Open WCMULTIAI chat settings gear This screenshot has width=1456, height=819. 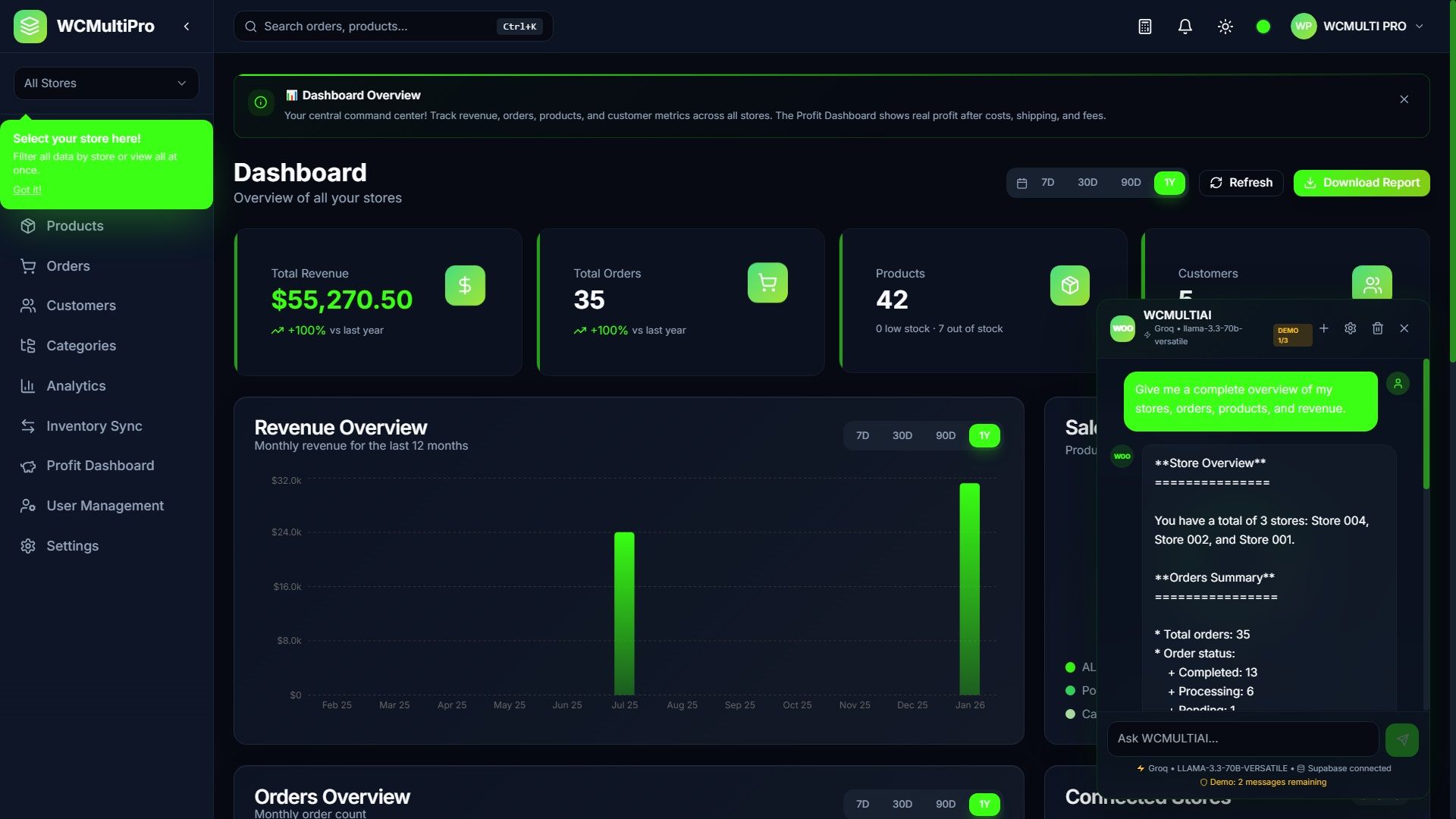[x=1351, y=328]
